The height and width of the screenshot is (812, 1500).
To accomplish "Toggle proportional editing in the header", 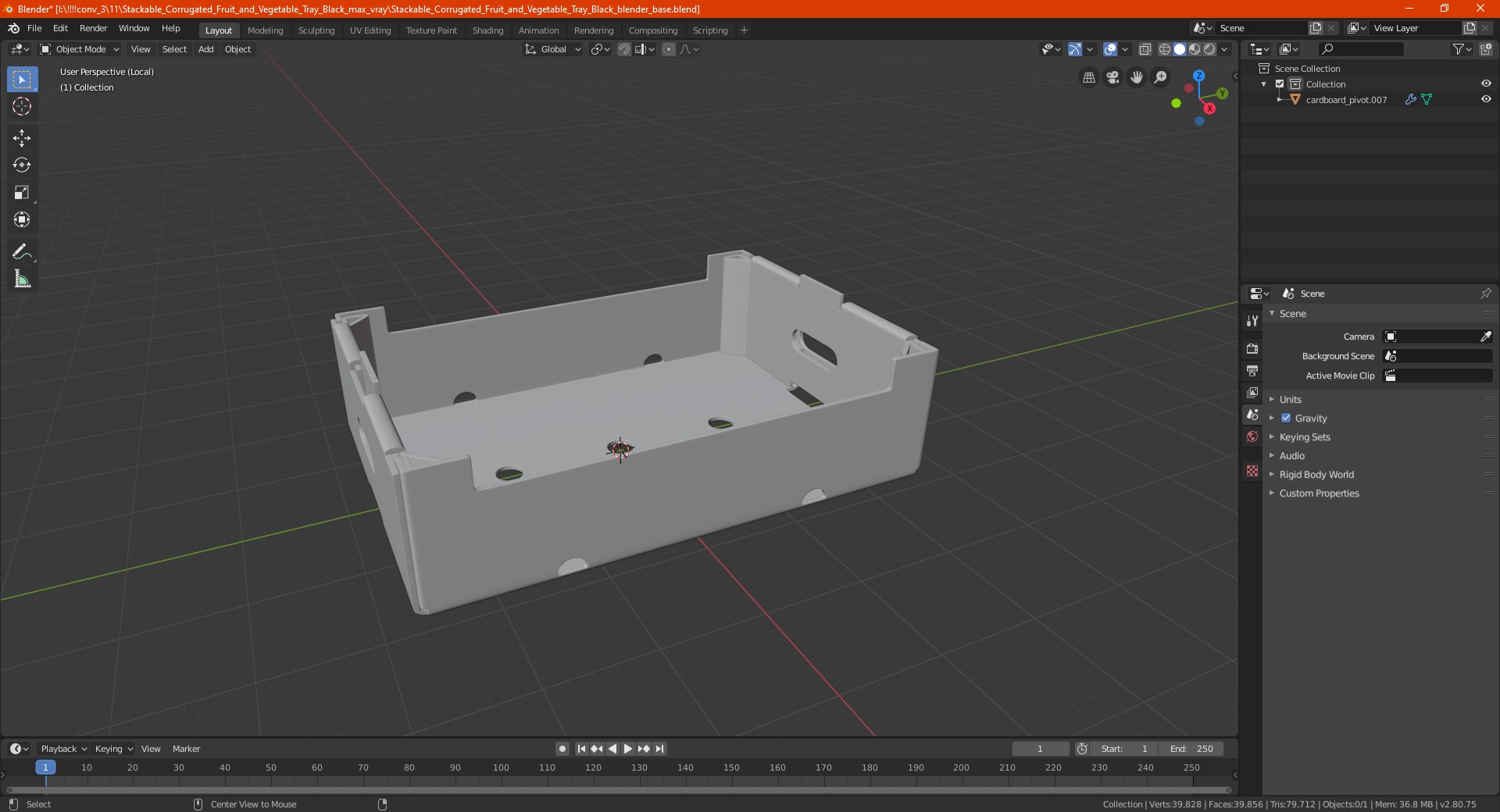I will [669, 49].
